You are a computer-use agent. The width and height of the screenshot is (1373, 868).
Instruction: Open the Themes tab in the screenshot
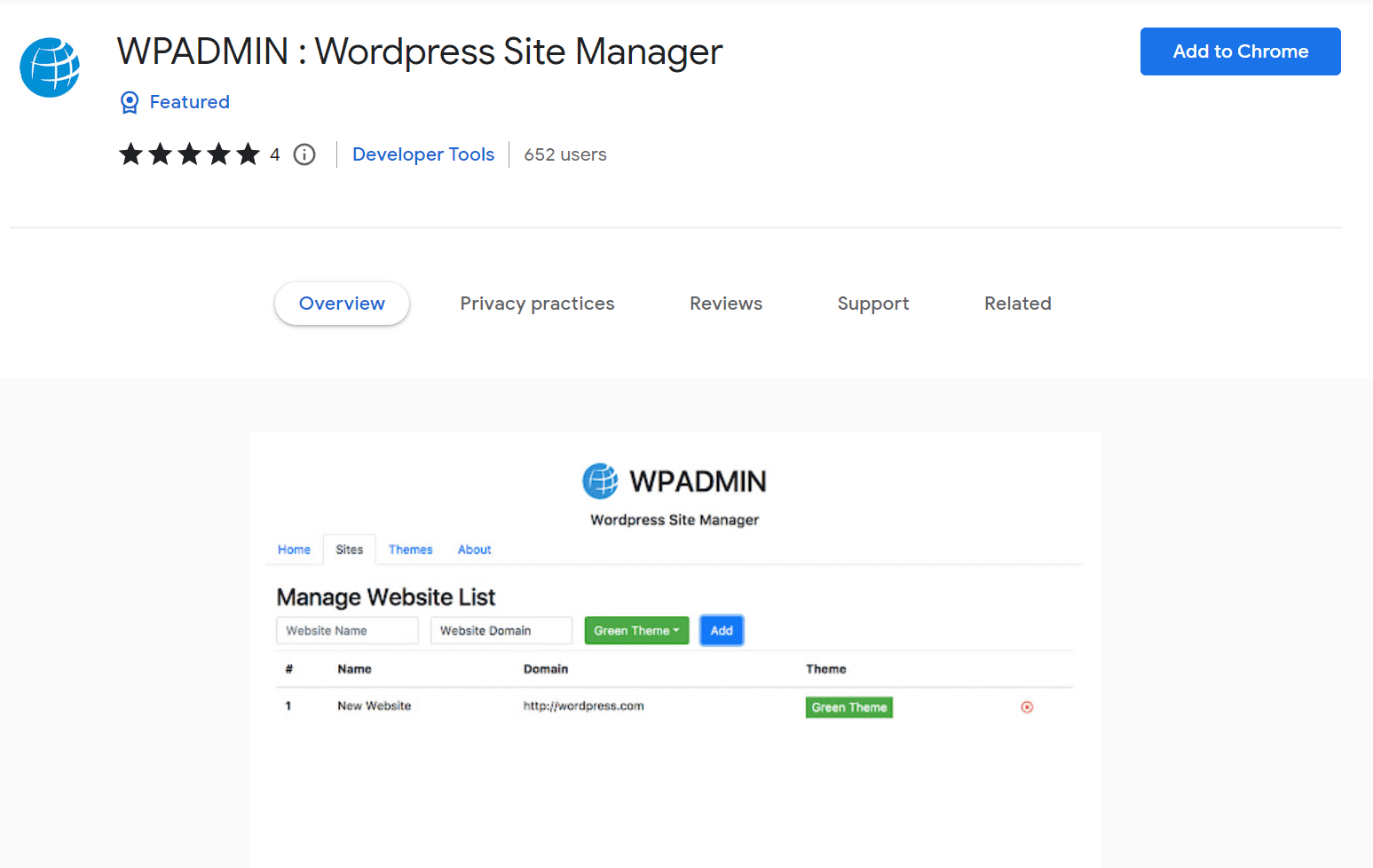click(410, 549)
